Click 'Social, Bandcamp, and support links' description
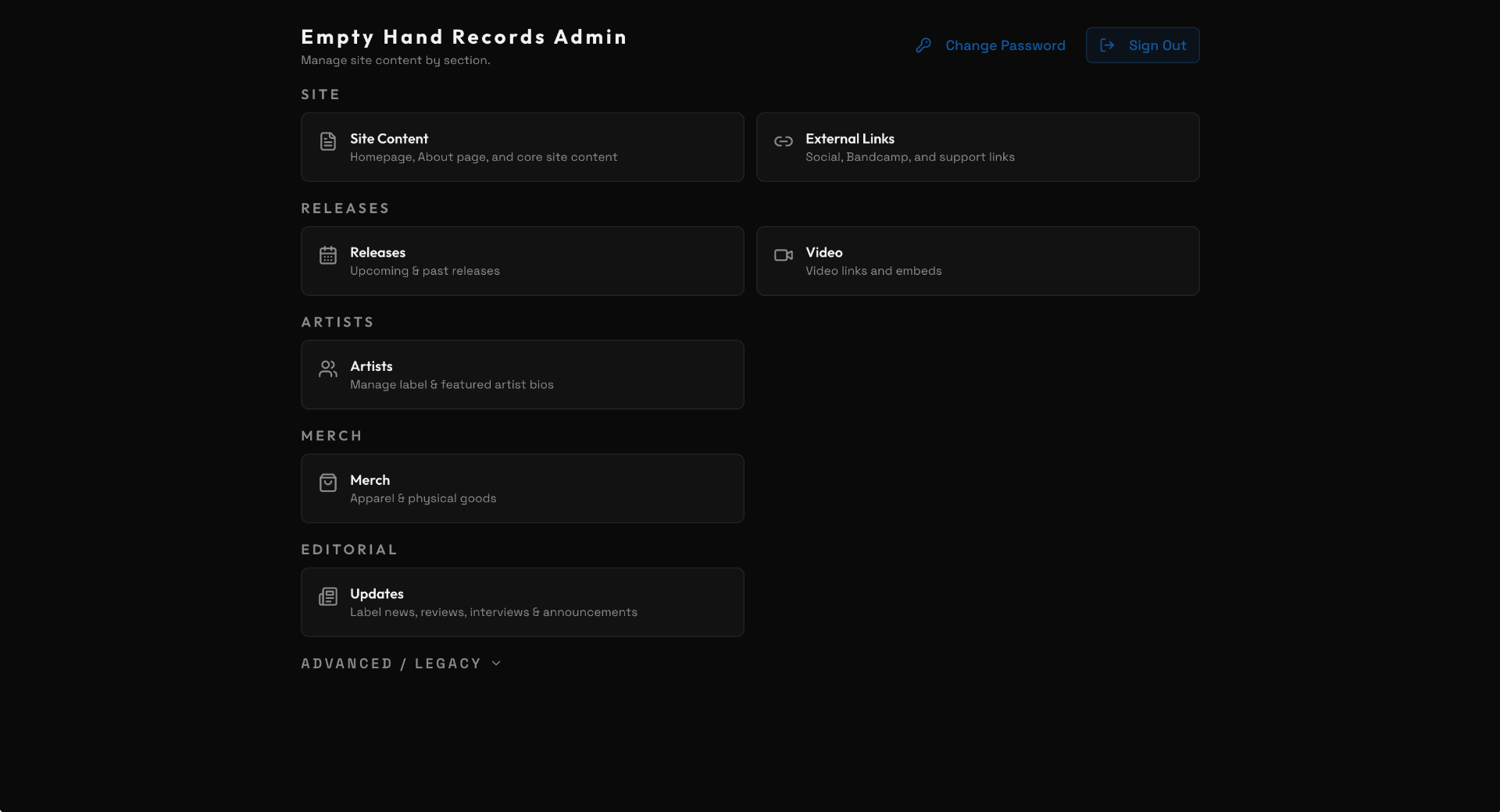Image resolution: width=1500 pixels, height=812 pixels. tap(910, 157)
